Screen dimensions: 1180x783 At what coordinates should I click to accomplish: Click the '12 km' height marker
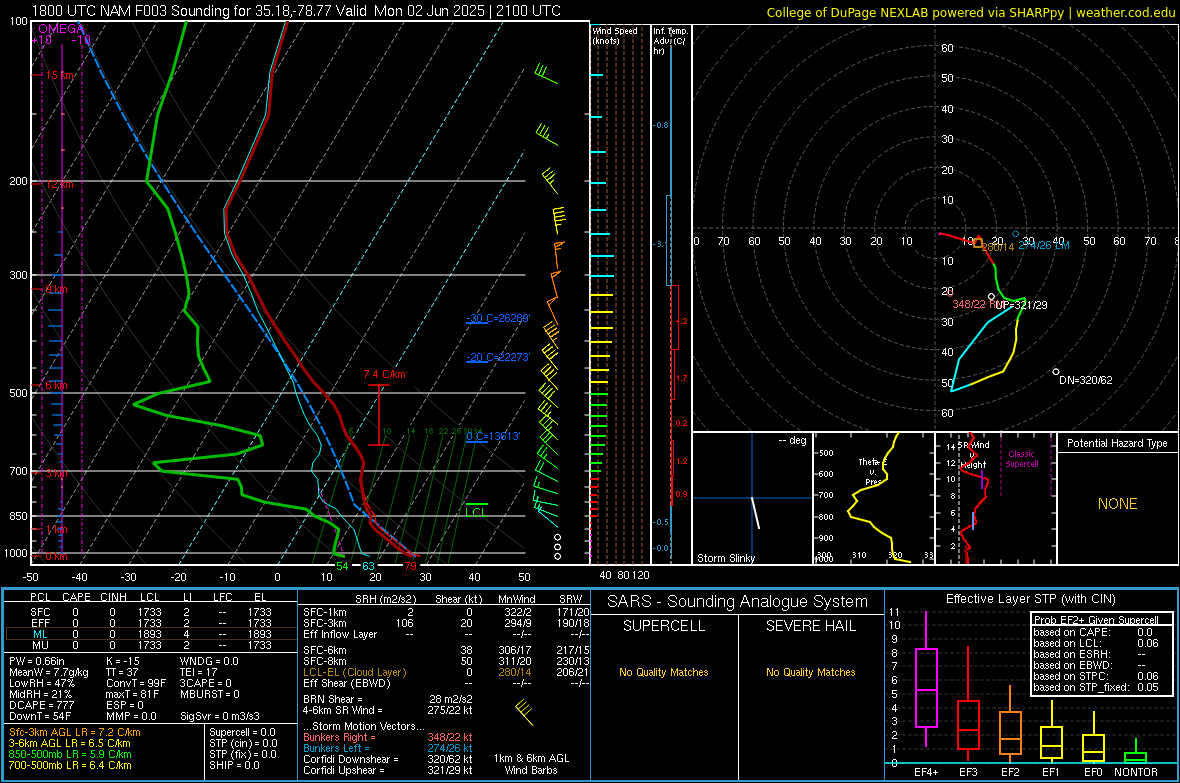click(x=59, y=184)
